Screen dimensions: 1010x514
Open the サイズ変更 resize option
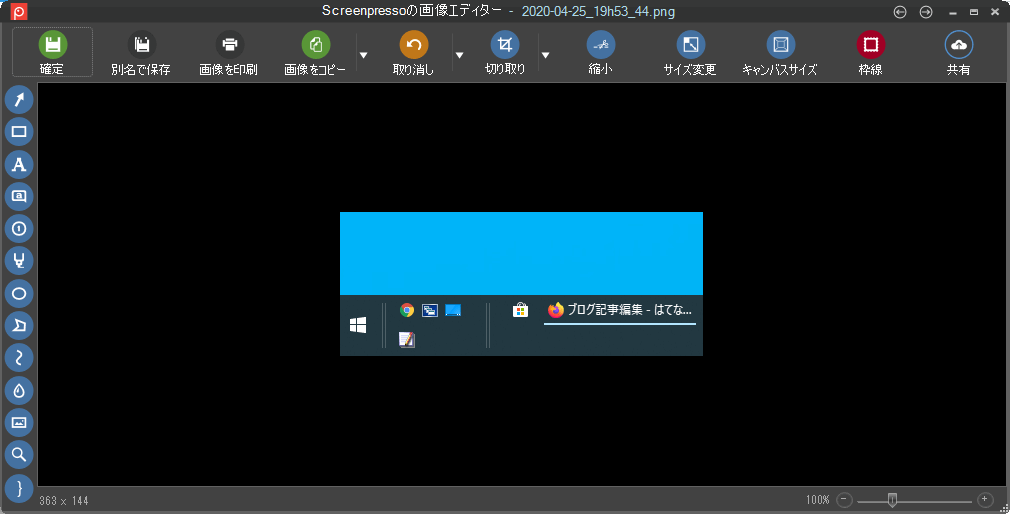click(690, 52)
